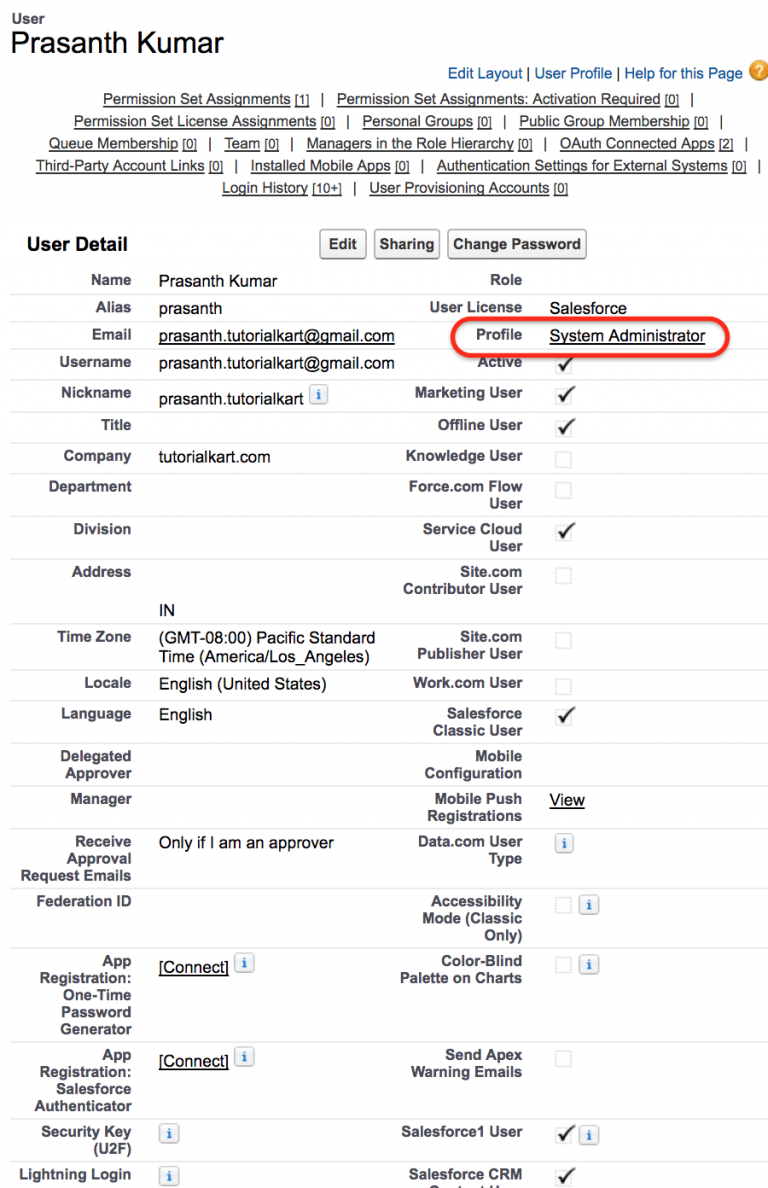Click the Data.com User Type info icon
768x1188 pixels.
(563, 843)
